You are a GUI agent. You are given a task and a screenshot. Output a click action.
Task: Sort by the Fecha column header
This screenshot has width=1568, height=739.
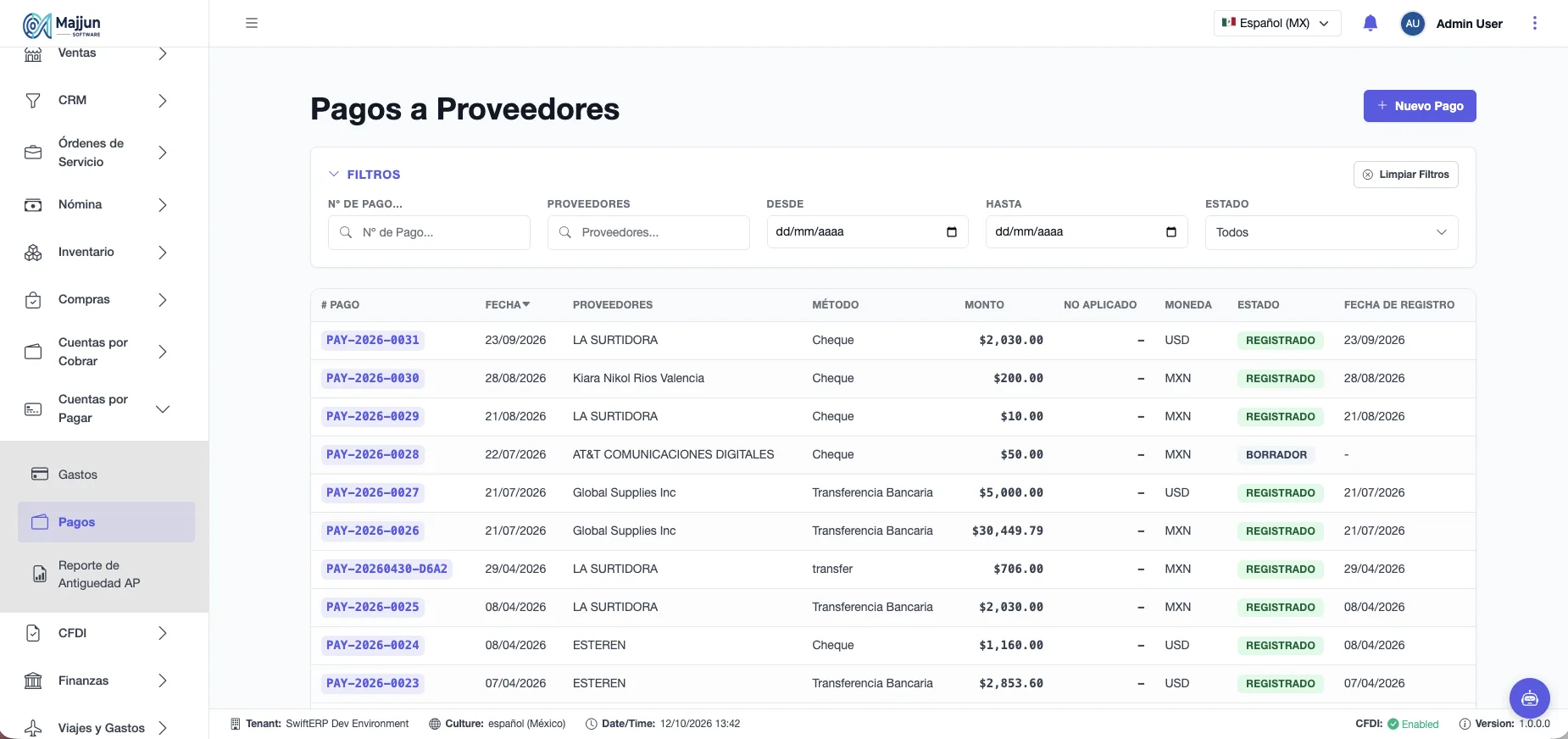pos(508,305)
